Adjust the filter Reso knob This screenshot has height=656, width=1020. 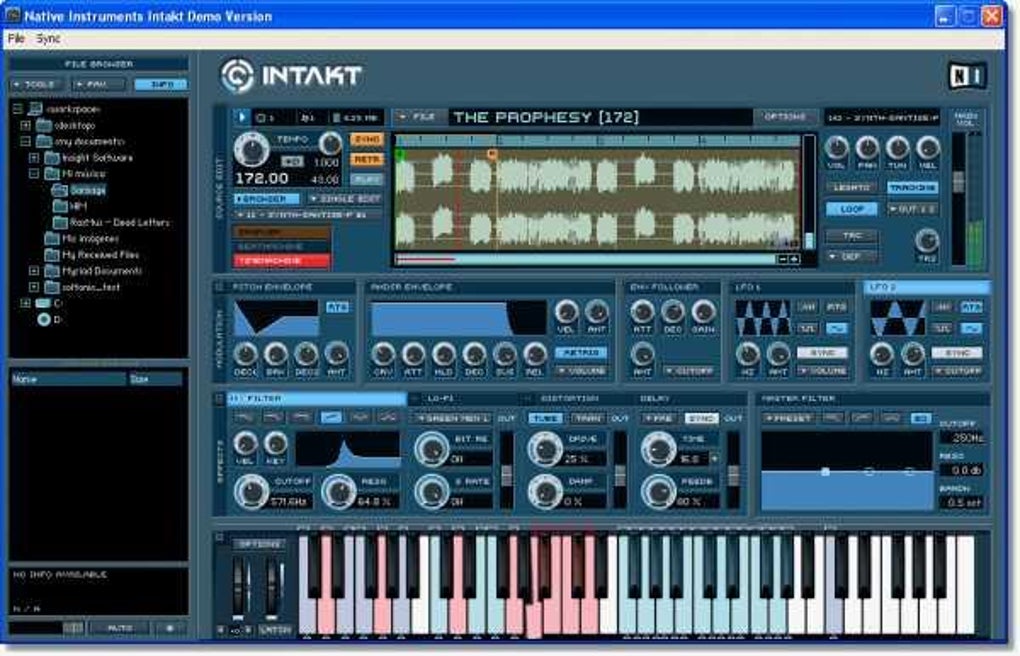click(338, 493)
